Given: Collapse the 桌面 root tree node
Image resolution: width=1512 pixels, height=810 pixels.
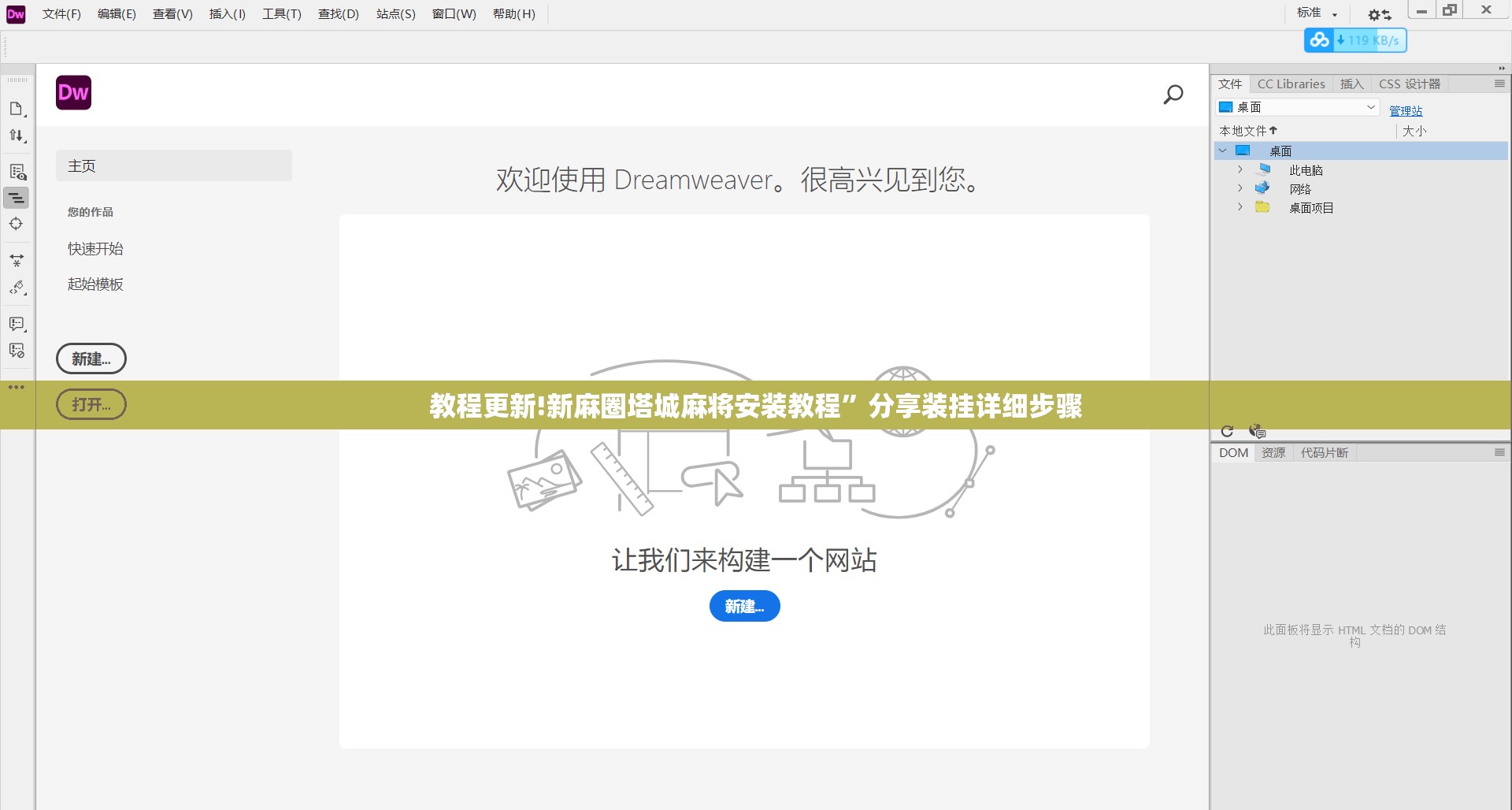Looking at the screenshot, I should click(1223, 150).
